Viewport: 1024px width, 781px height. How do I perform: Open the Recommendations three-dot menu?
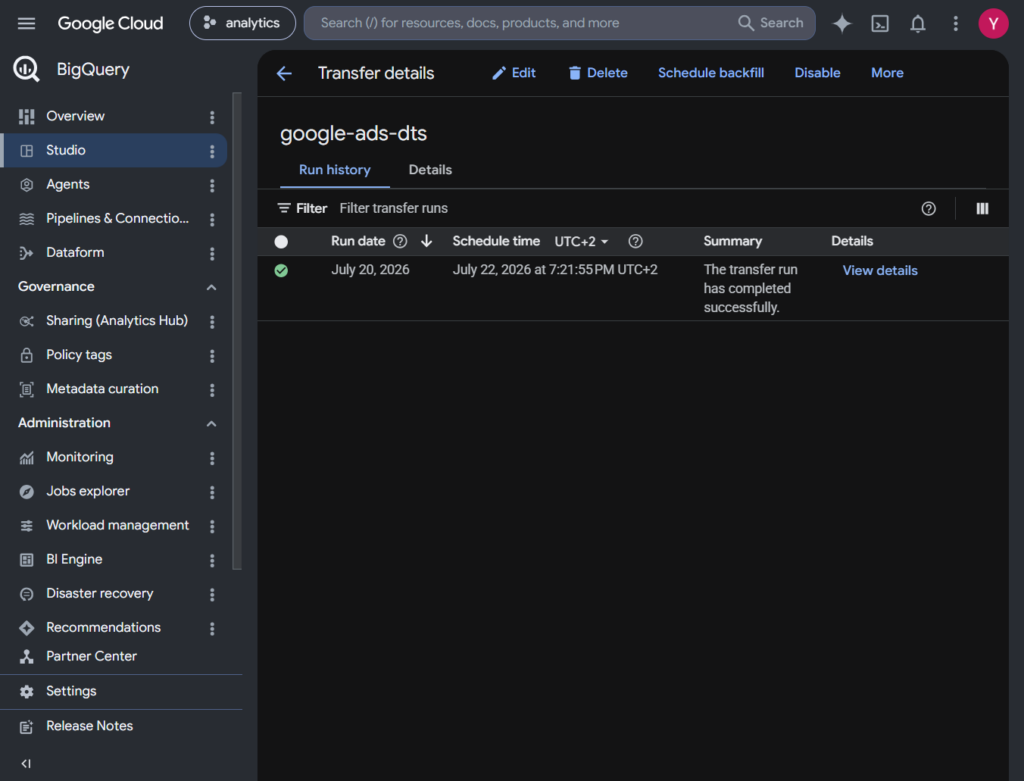[x=212, y=628]
